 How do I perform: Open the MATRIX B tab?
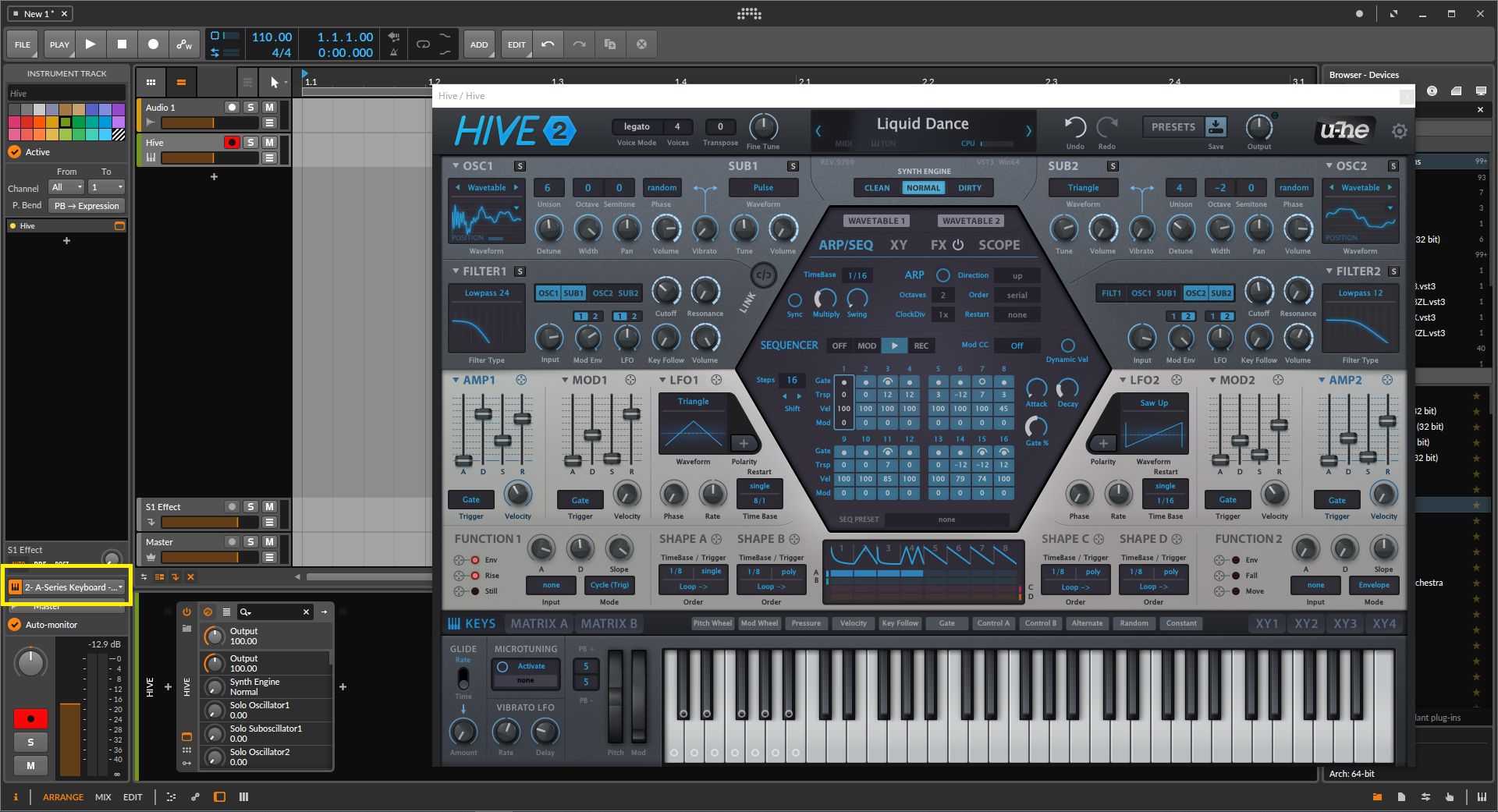pos(609,624)
